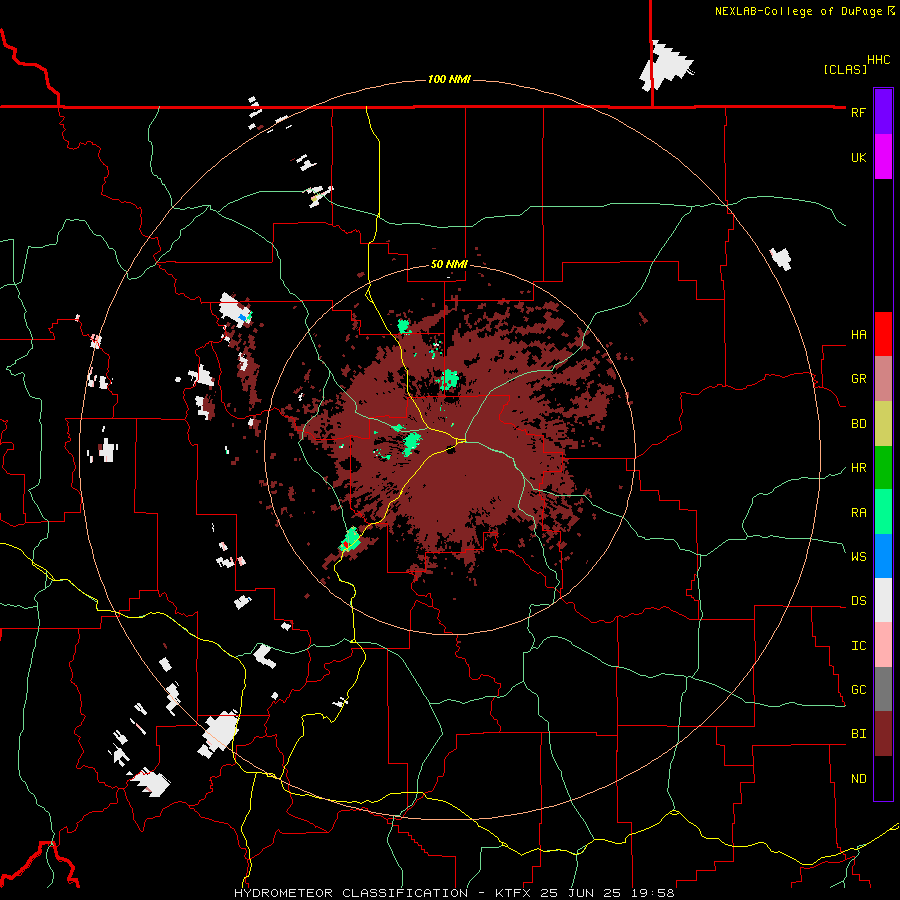Image resolution: width=900 pixels, height=900 pixels.
Task: Click the Hydrometeor Classification KTFX timestamp caption
Action: (454, 893)
